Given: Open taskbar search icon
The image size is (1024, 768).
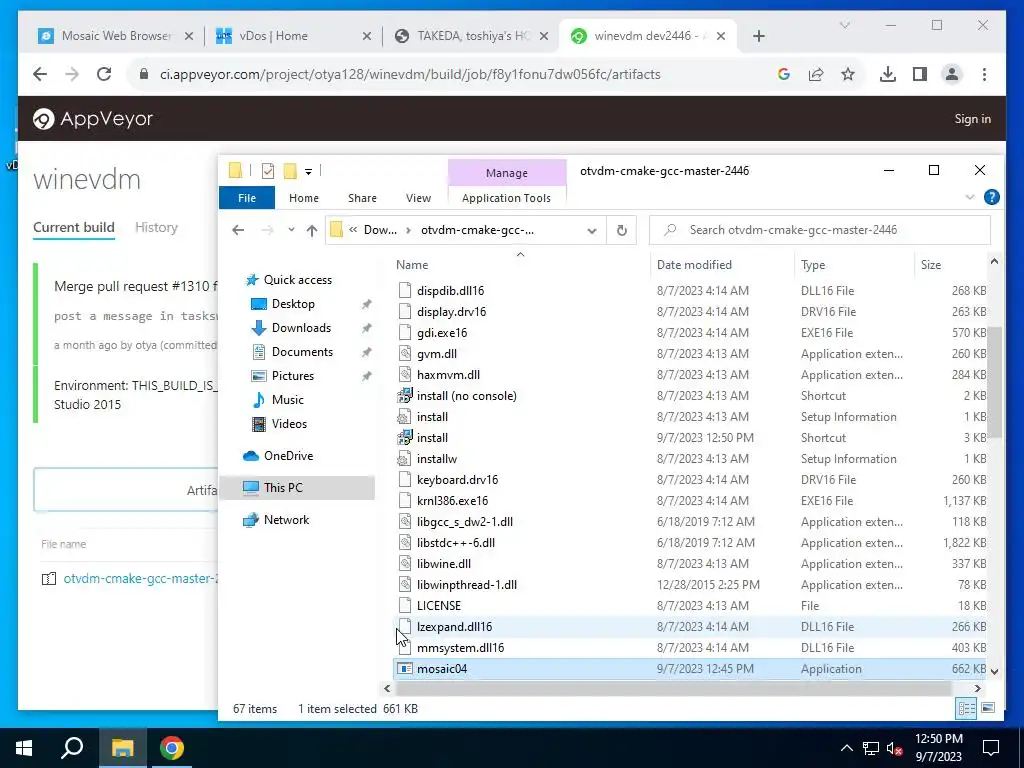Looking at the screenshot, I should [72, 748].
